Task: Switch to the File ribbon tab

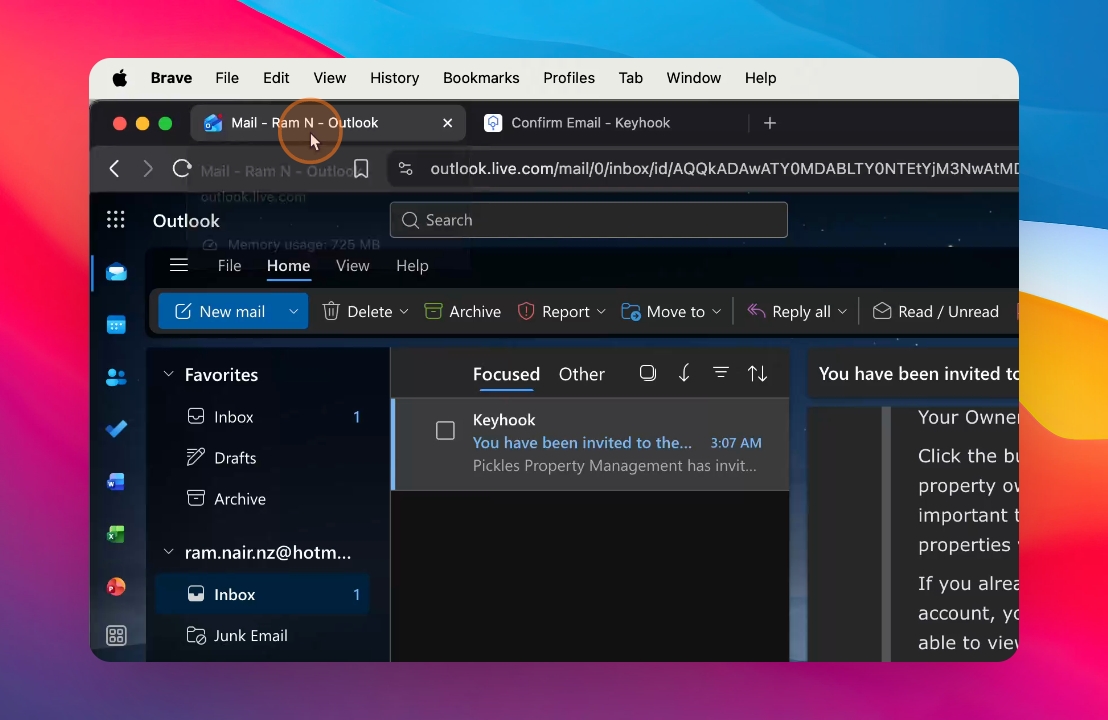Action: (x=229, y=266)
